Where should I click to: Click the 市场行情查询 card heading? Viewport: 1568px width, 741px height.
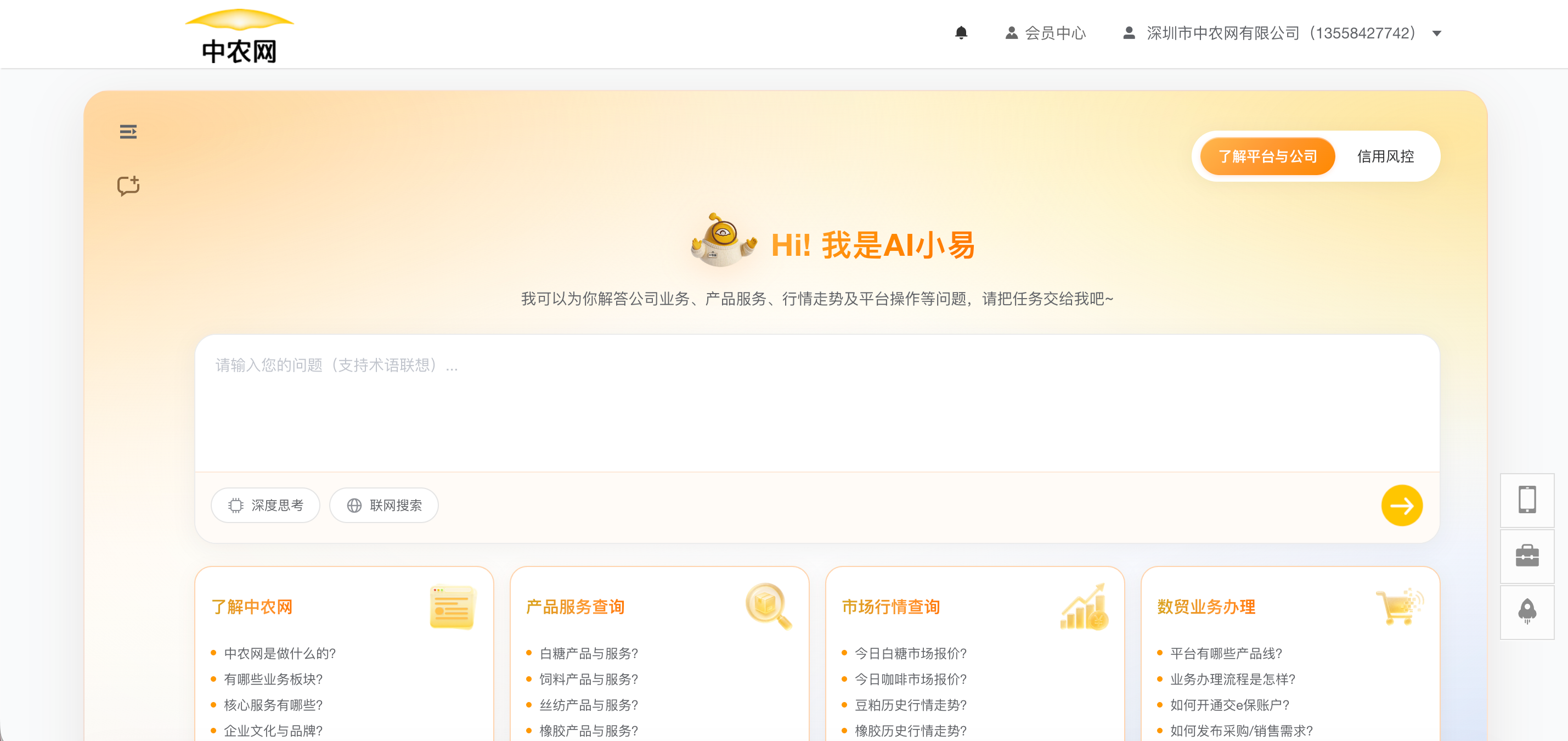(x=891, y=607)
